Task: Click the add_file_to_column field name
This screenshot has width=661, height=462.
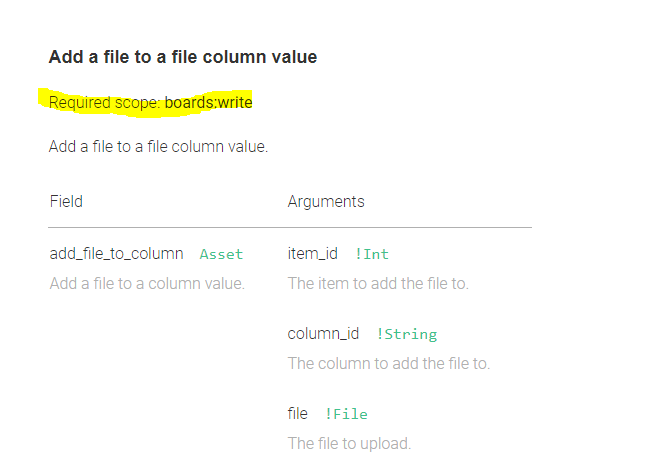Action: (116, 254)
